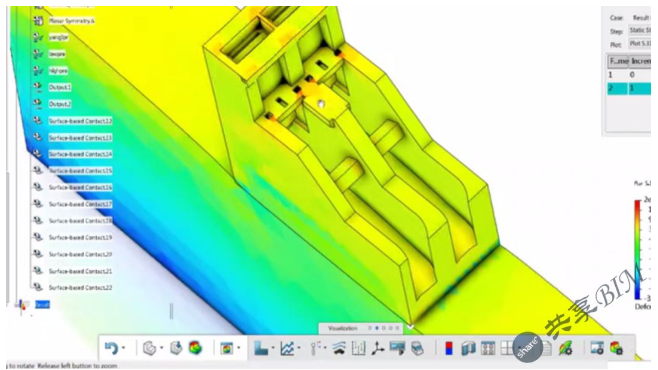Viewport: 658px width, 370px height.
Task: Click the colored model with gear icon
Action: [616, 348]
